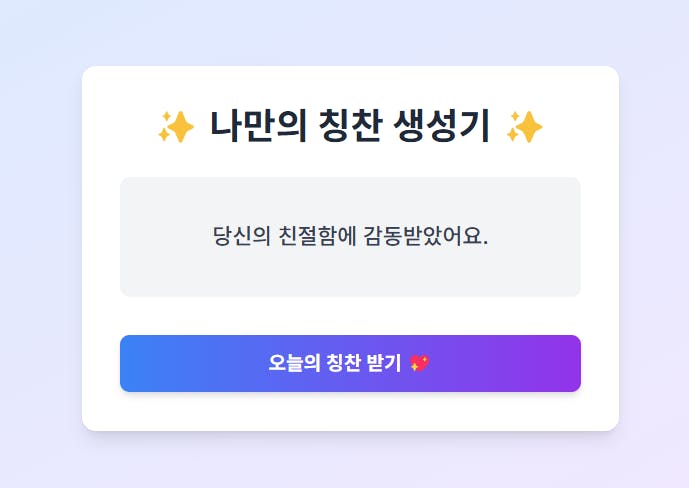Click the compliment sentence 당신의 친절함에 감동받았어요
Image resolution: width=689 pixels, height=488 pixels.
point(350,237)
